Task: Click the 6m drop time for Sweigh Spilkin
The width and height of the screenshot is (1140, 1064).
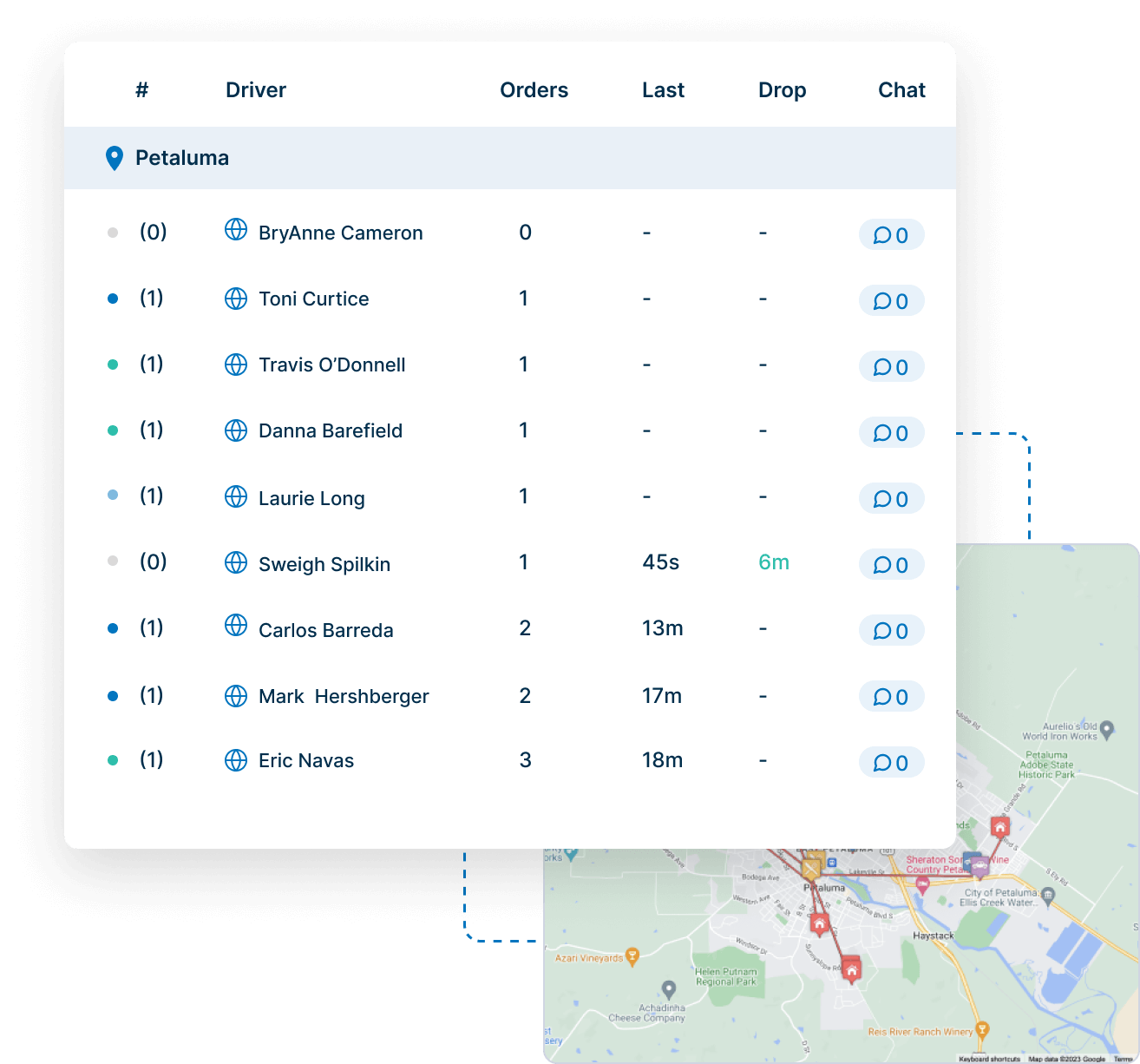Action: point(774,562)
